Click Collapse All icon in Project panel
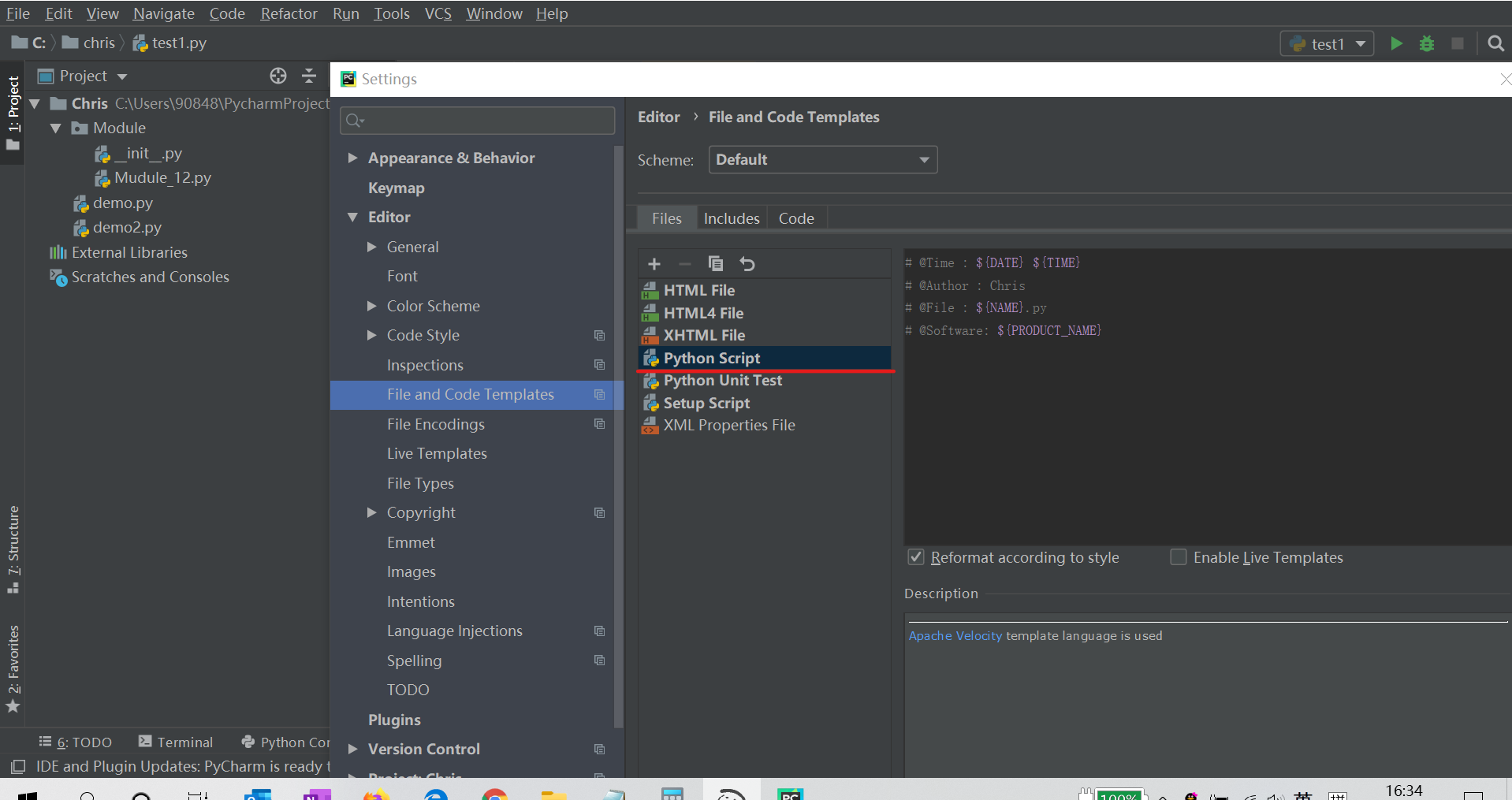The width and height of the screenshot is (1512, 800). 309,76
